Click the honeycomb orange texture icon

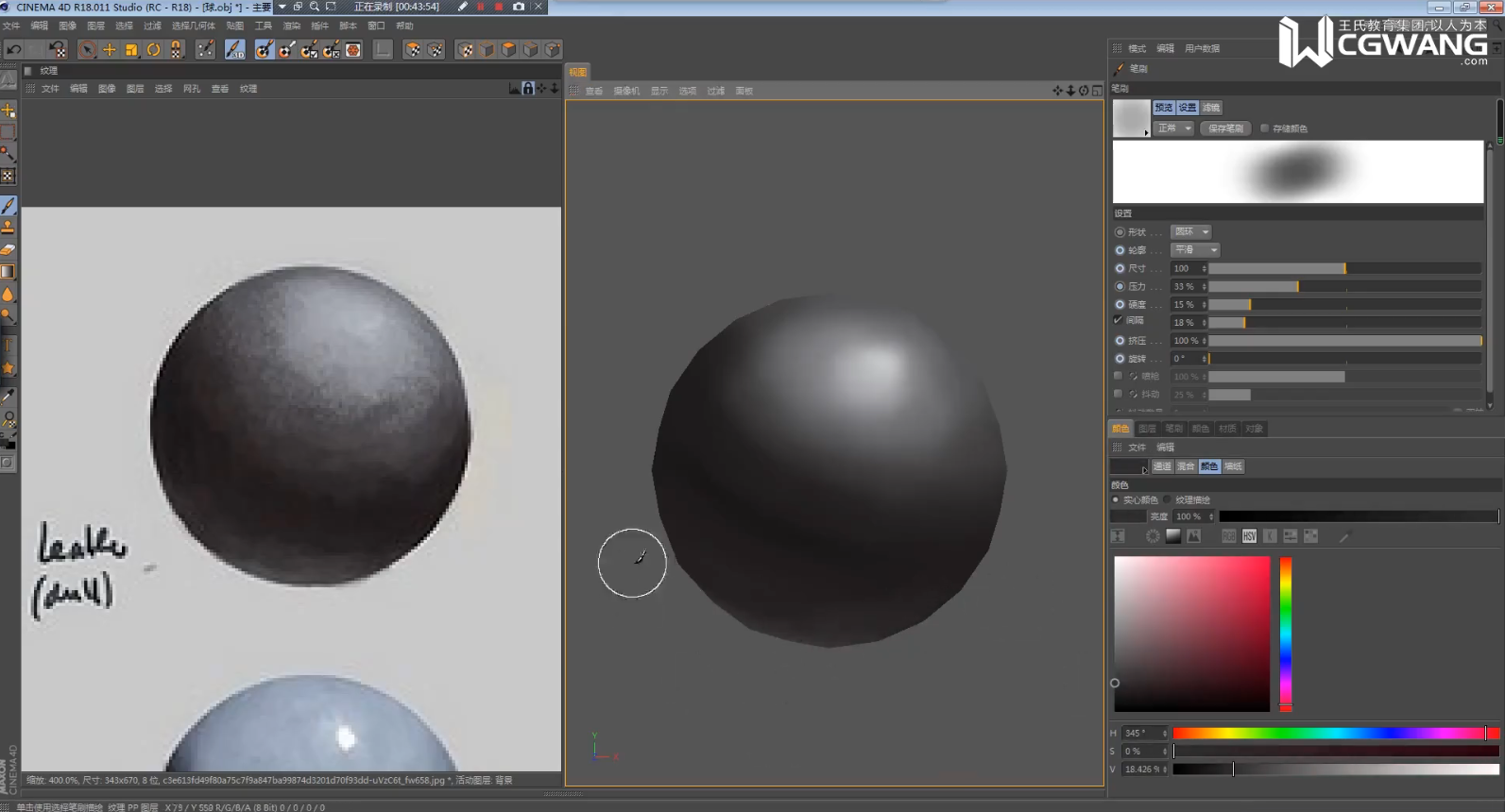[x=353, y=49]
